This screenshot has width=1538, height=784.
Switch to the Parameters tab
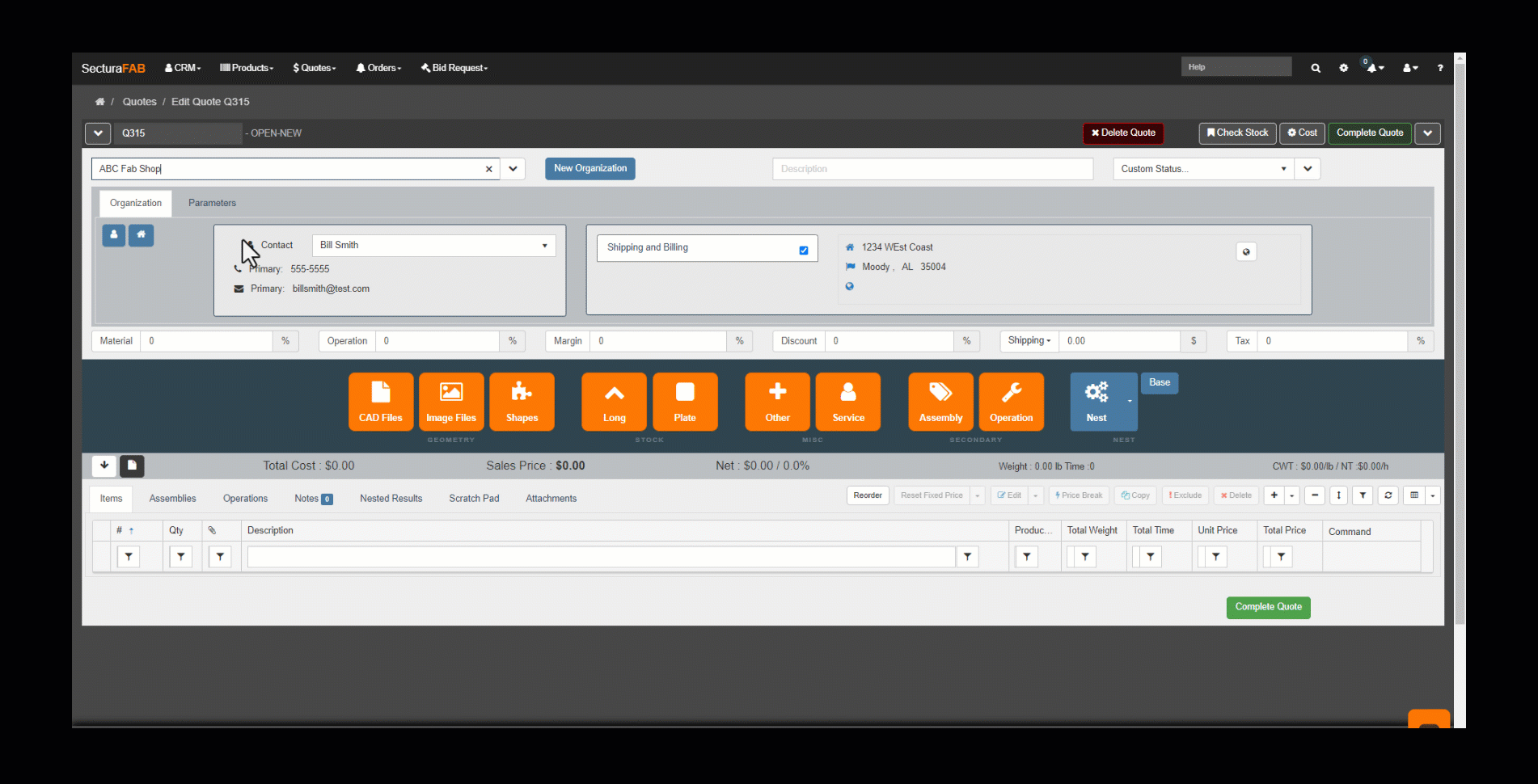pos(212,203)
